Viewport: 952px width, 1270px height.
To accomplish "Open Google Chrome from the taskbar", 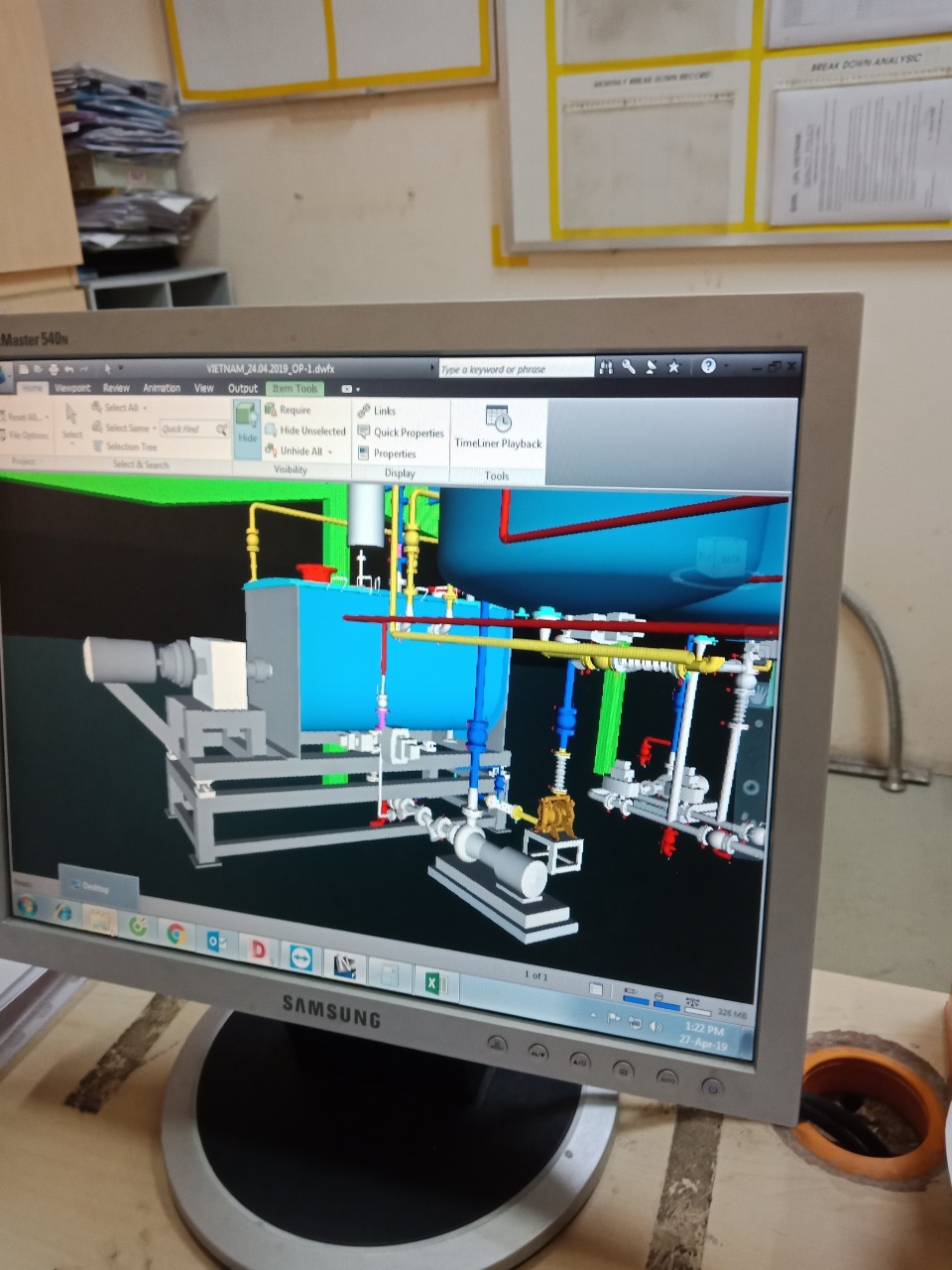I will click(x=177, y=934).
